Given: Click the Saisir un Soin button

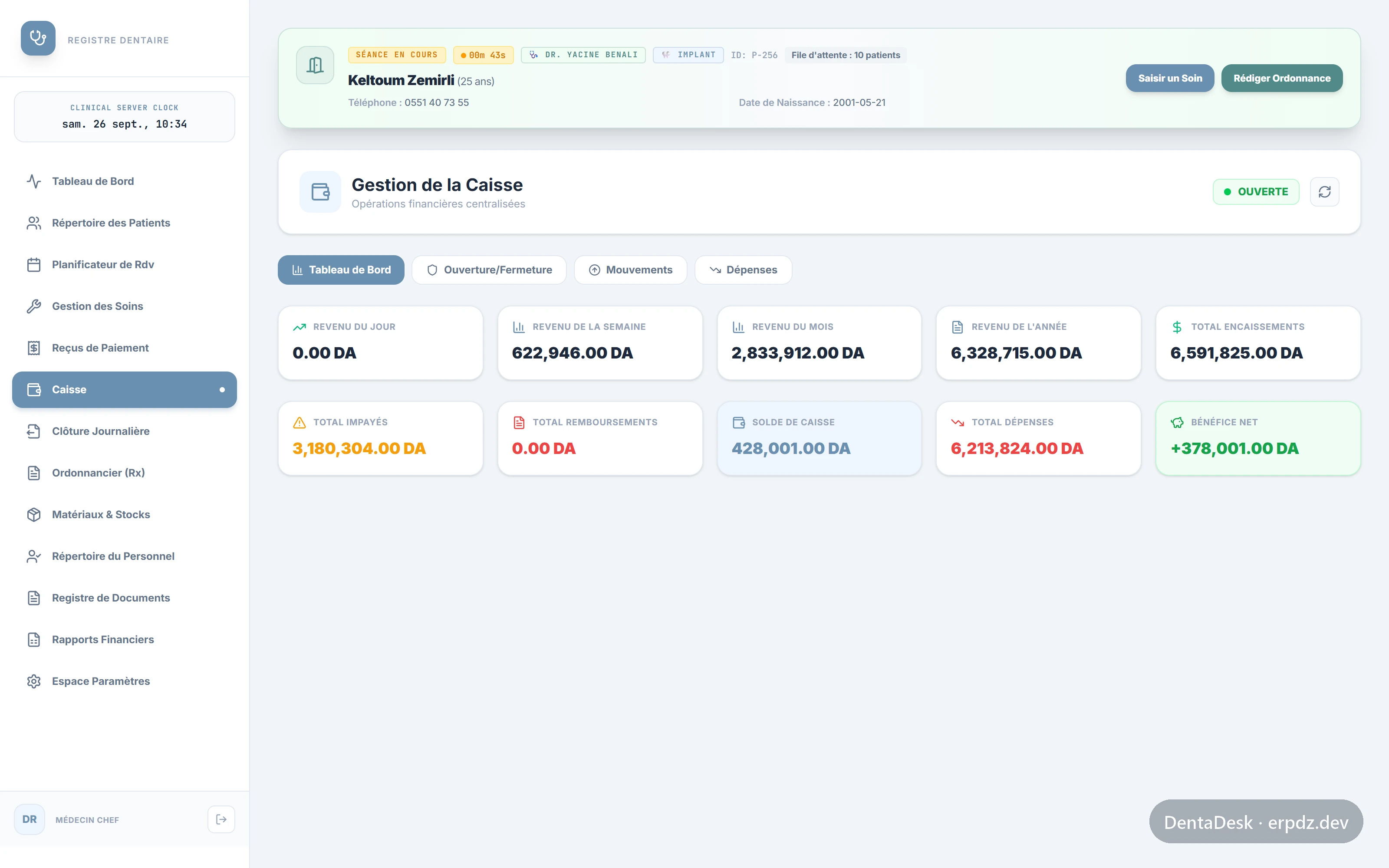Looking at the screenshot, I should click(1170, 78).
